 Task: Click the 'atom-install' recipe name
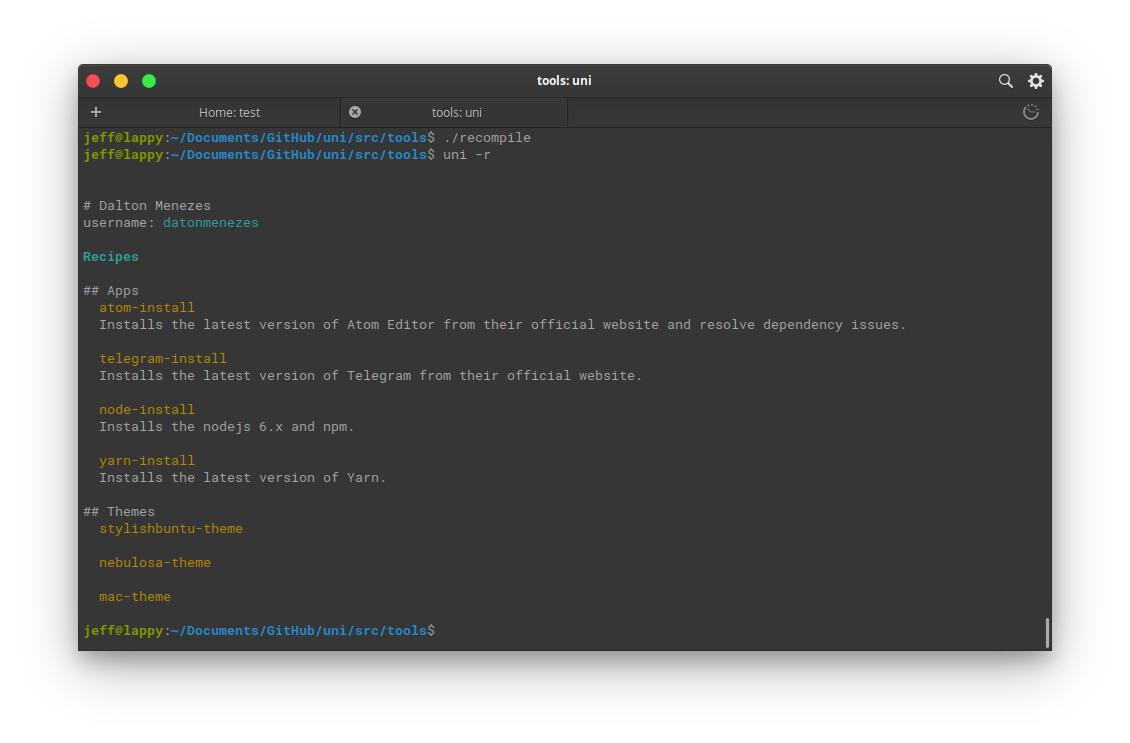tap(147, 308)
